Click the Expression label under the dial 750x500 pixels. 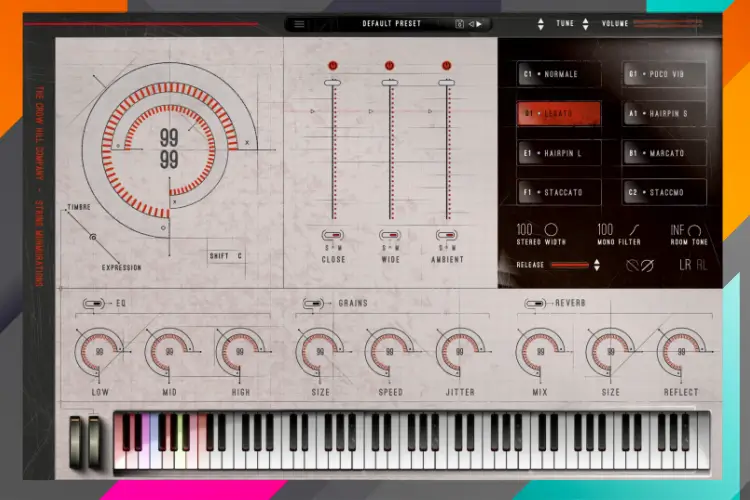tap(121, 267)
